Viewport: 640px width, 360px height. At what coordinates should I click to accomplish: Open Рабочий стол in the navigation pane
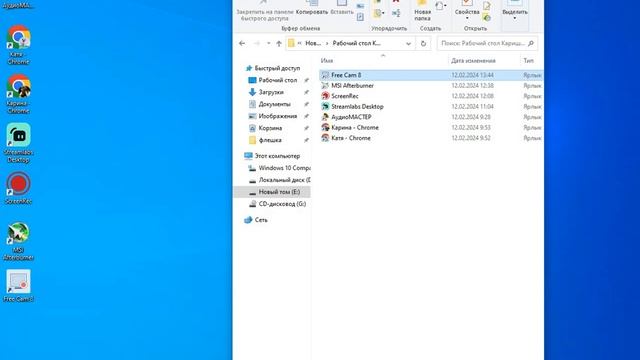278,80
